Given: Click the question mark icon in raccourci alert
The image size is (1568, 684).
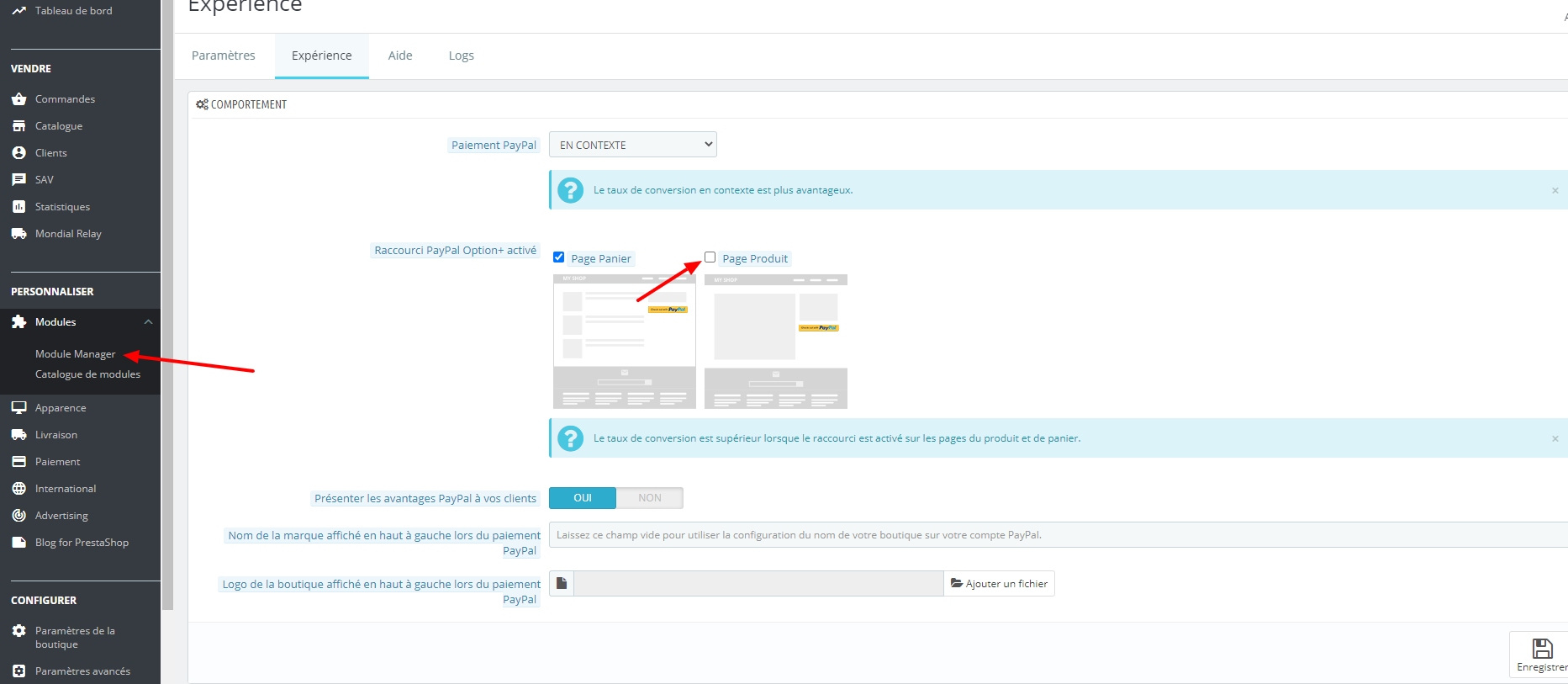Looking at the screenshot, I should pyautogui.click(x=571, y=438).
